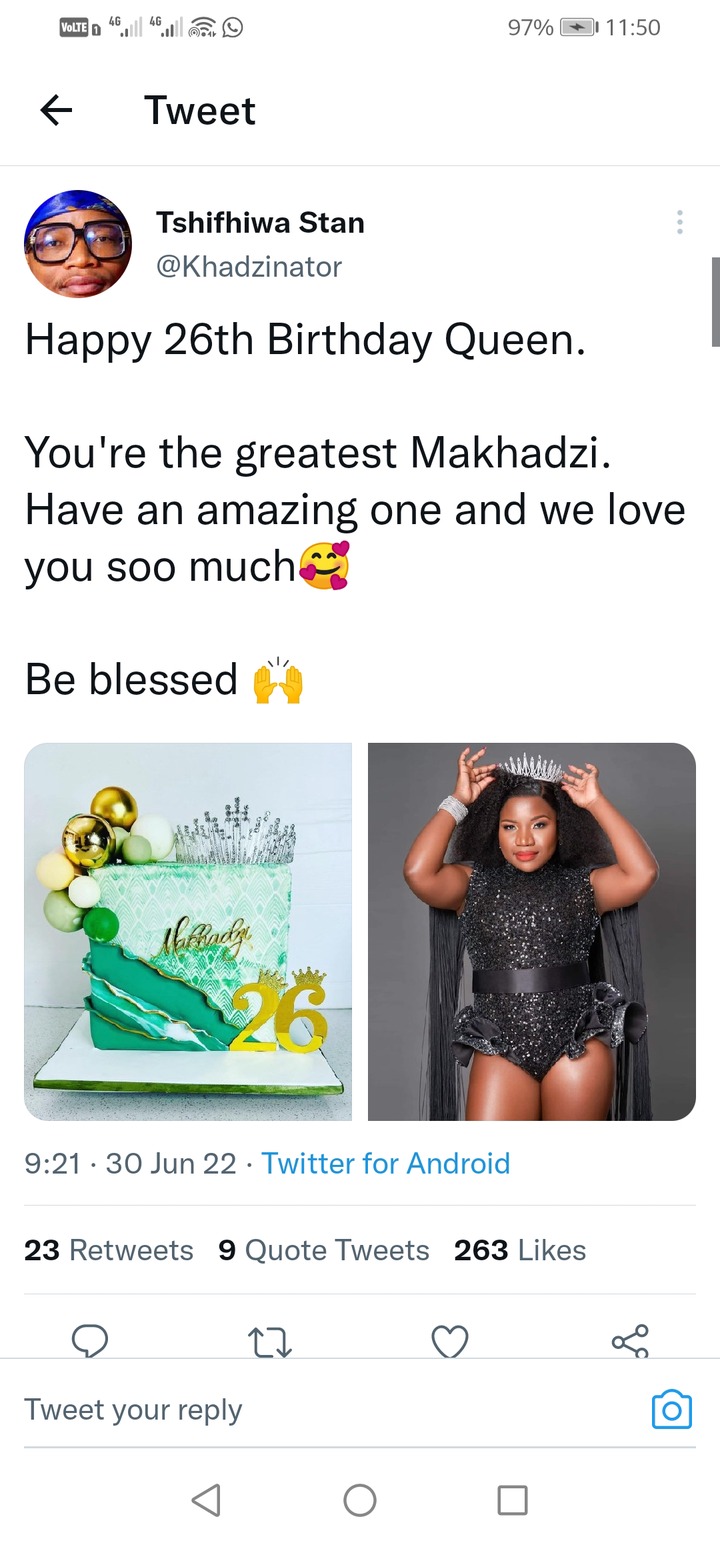Open Tshifhiwa Stan's profile picture

tap(78, 244)
